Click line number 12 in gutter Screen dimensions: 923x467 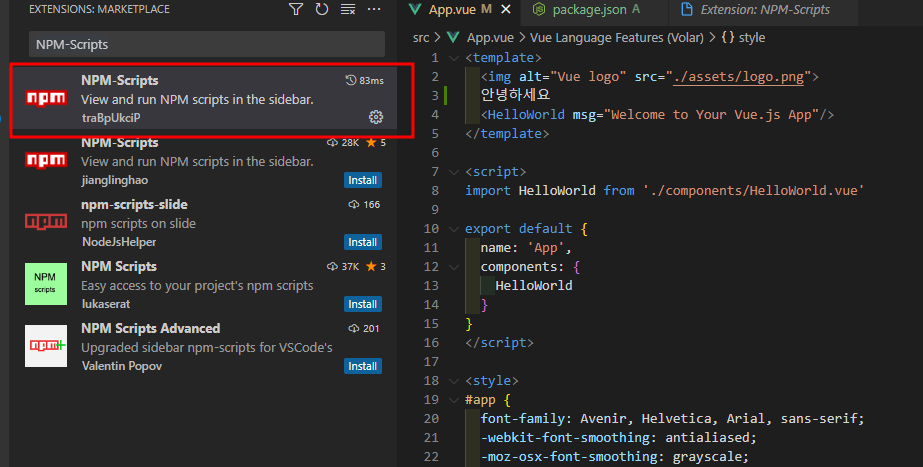[431, 267]
